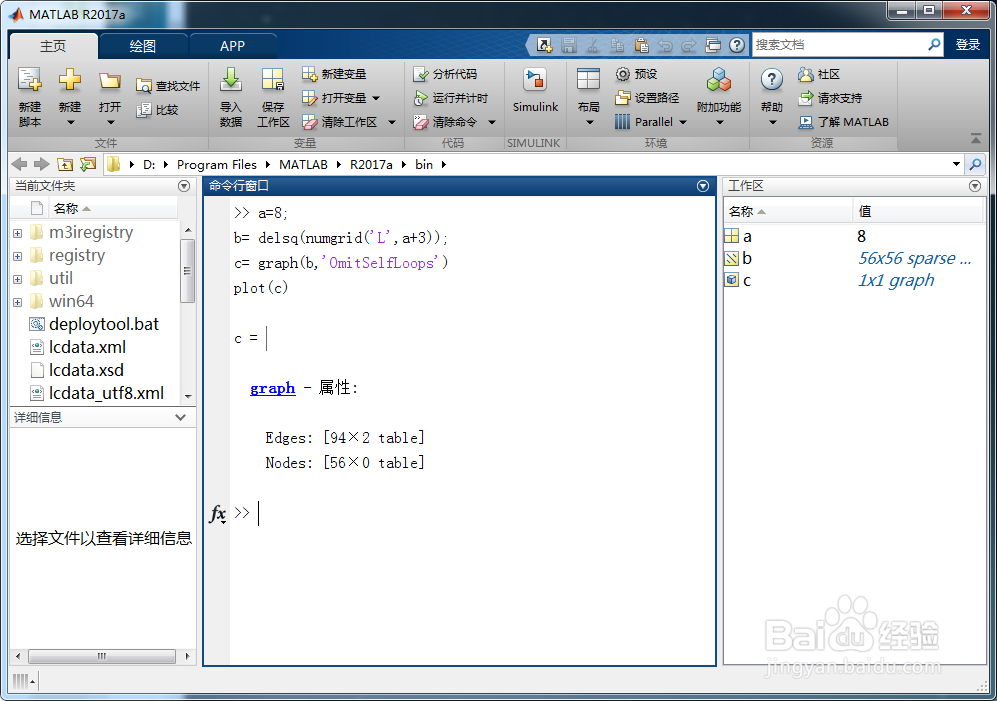997x701 pixels.
Task: Click the 帮助 help question mark icon
Action: 771,80
